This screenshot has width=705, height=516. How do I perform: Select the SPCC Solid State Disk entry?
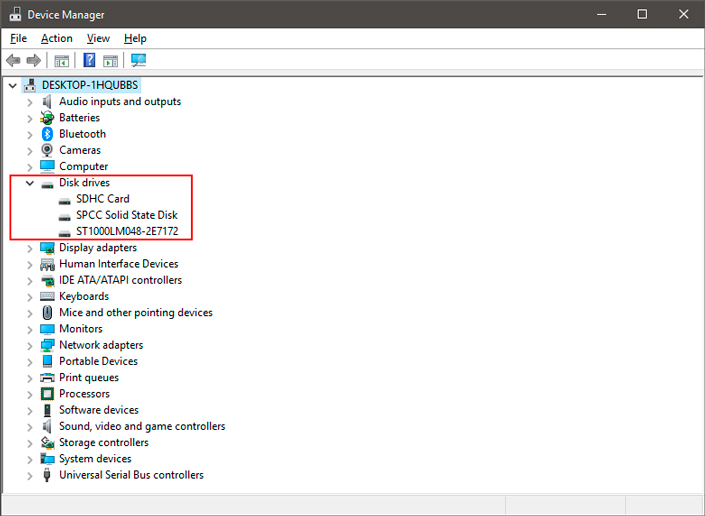[127, 215]
